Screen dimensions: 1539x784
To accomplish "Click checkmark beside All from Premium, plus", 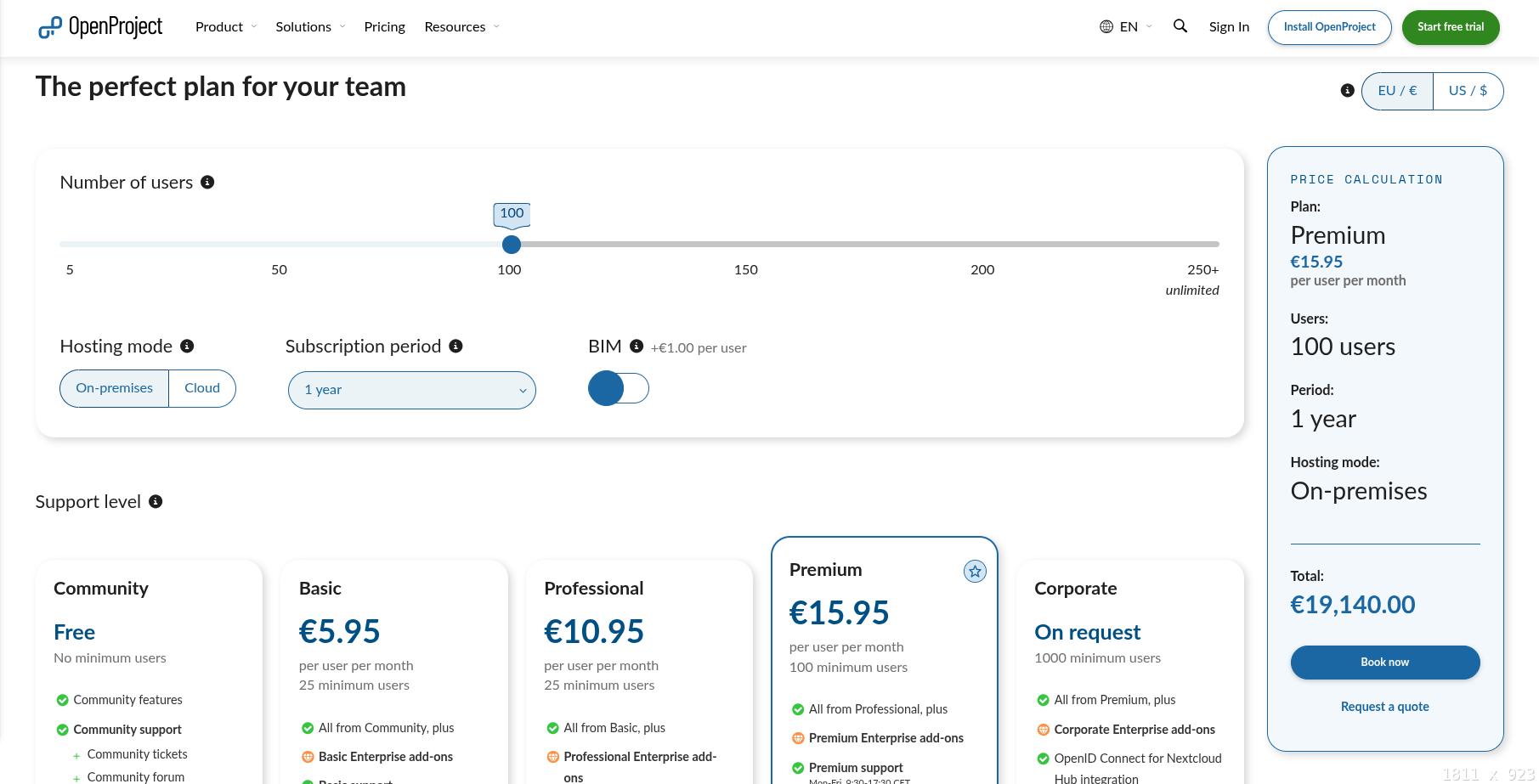I will (1044, 700).
